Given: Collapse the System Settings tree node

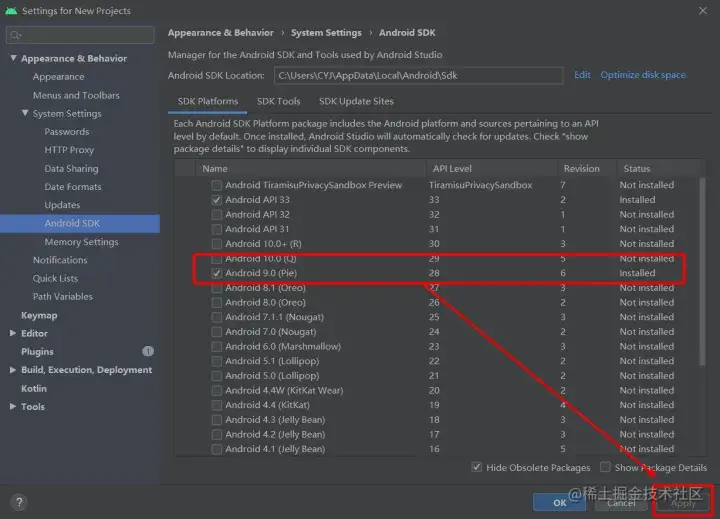Looking at the screenshot, I should [25, 113].
